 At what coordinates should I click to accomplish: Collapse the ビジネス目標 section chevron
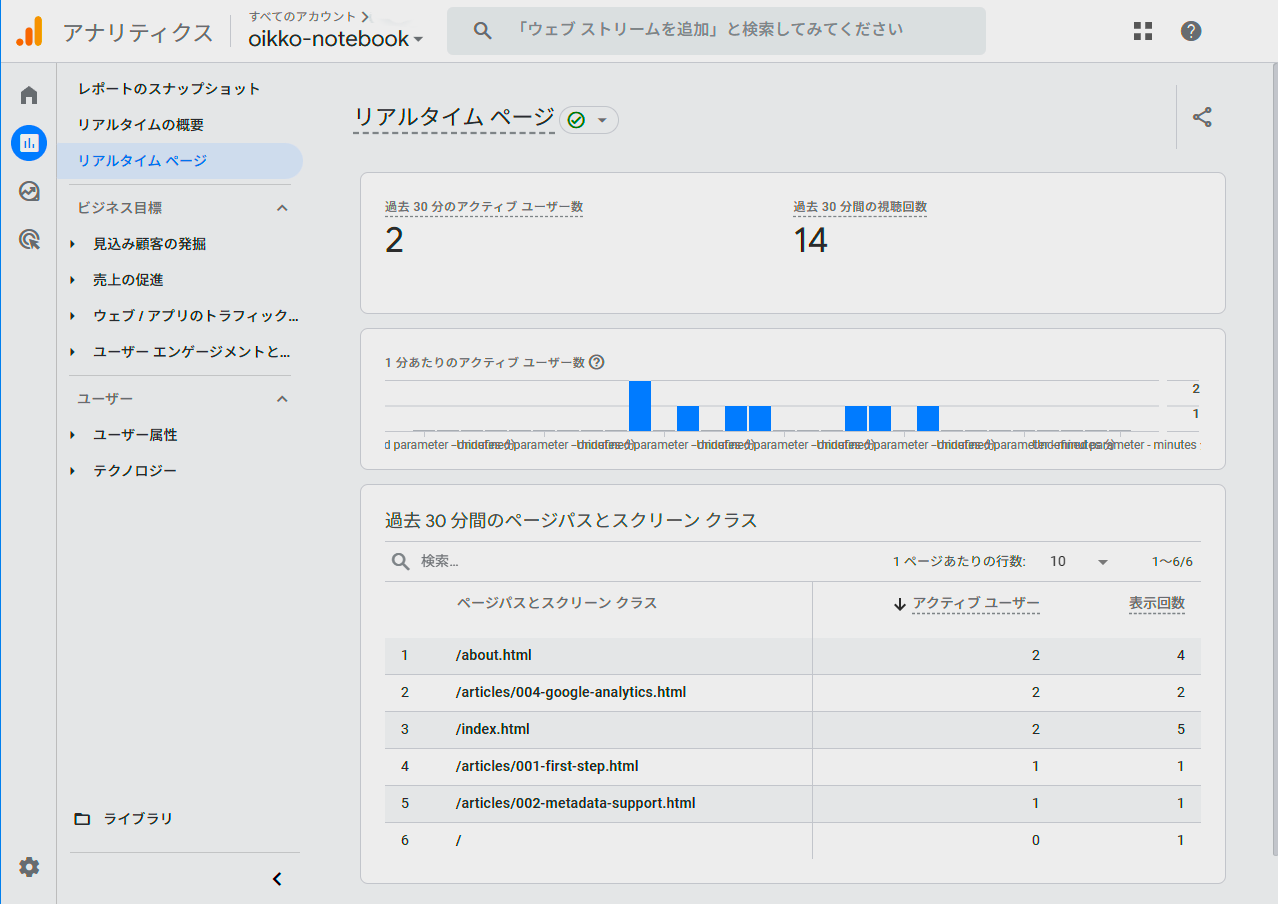(281, 207)
